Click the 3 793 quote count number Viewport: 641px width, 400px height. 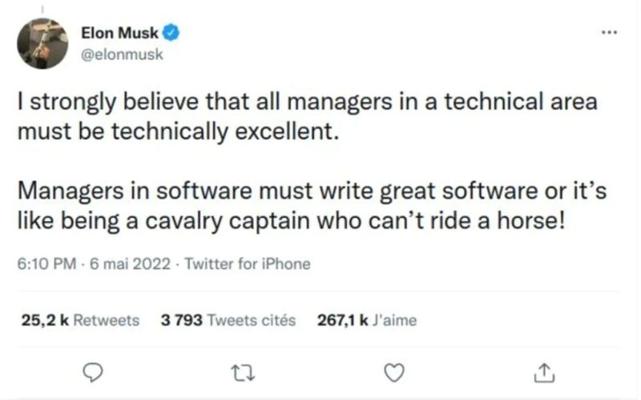coord(182,320)
